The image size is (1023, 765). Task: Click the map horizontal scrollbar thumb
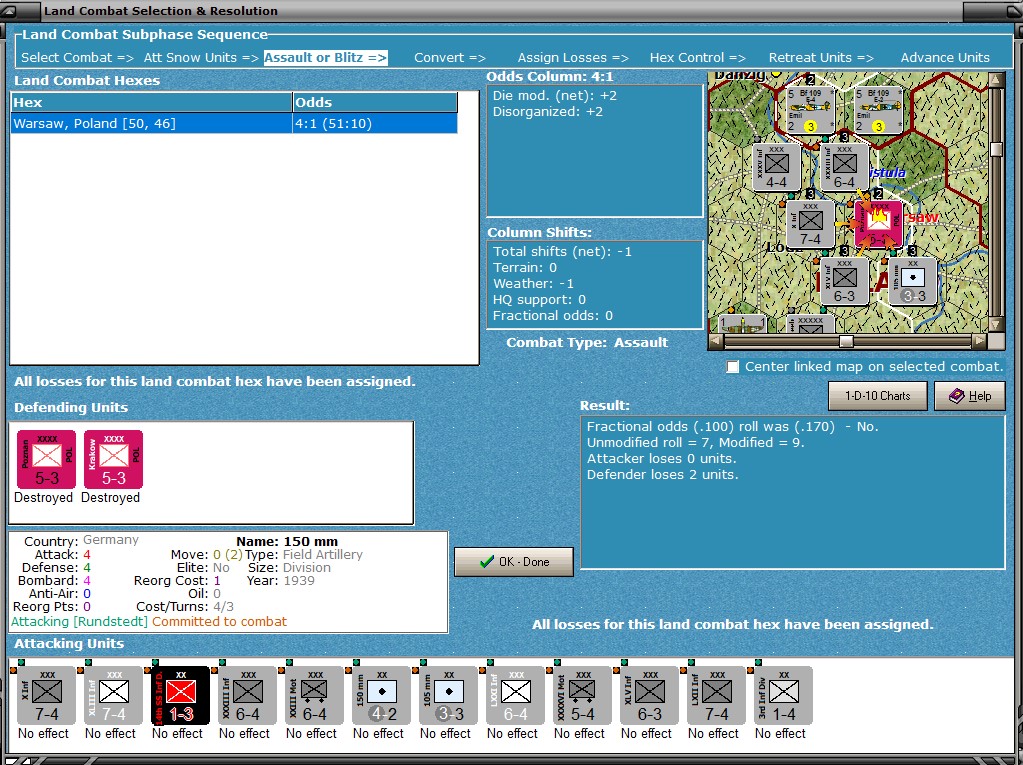[x=846, y=341]
